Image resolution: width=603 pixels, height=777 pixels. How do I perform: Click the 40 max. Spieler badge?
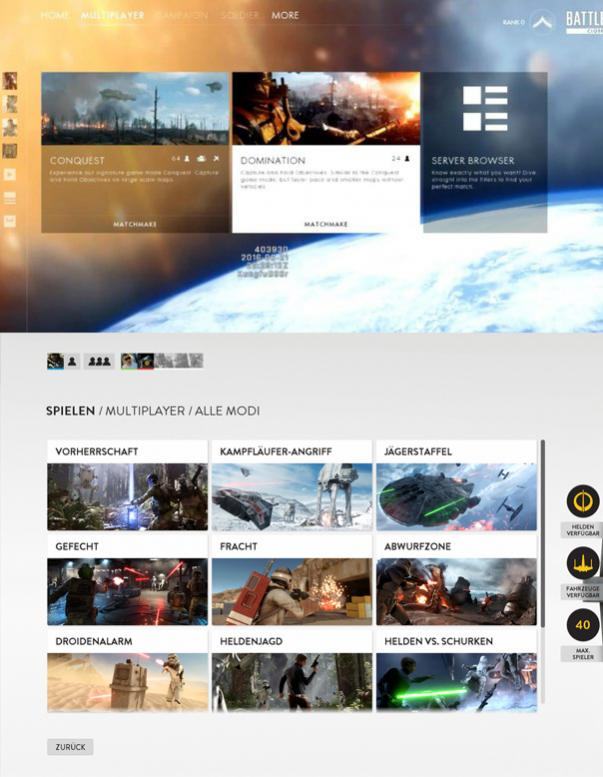(x=583, y=625)
